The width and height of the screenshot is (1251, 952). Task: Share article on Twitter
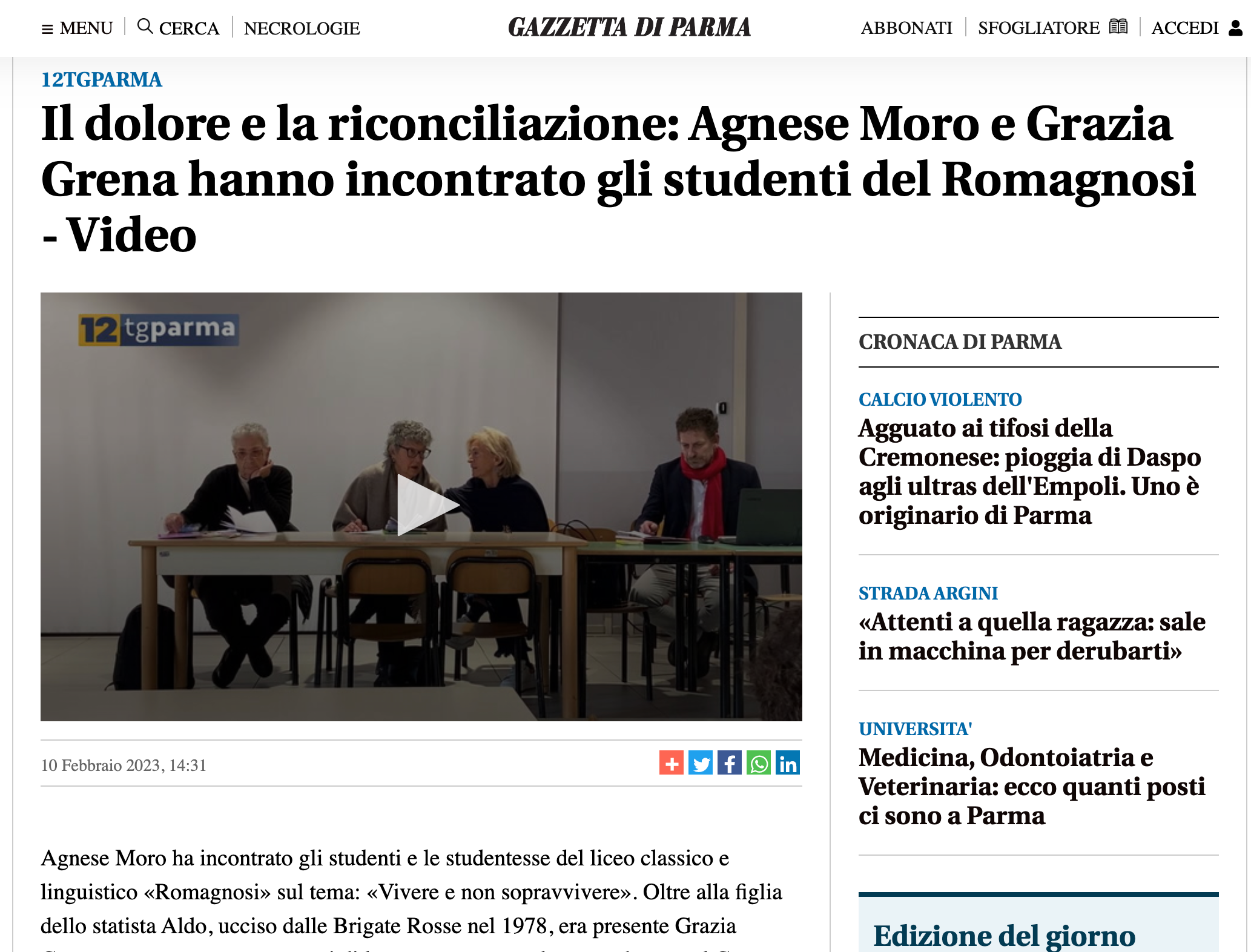click(700, 763)
